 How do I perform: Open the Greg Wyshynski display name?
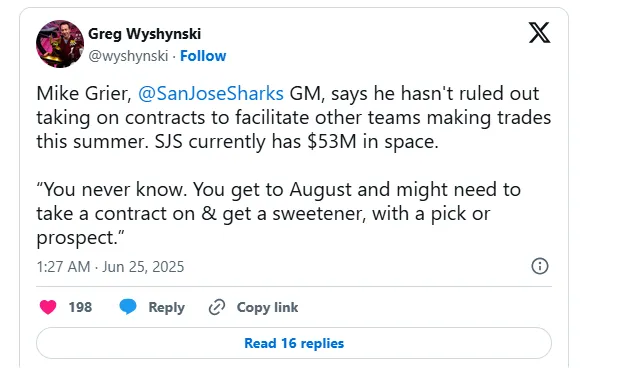coord(144,34)
